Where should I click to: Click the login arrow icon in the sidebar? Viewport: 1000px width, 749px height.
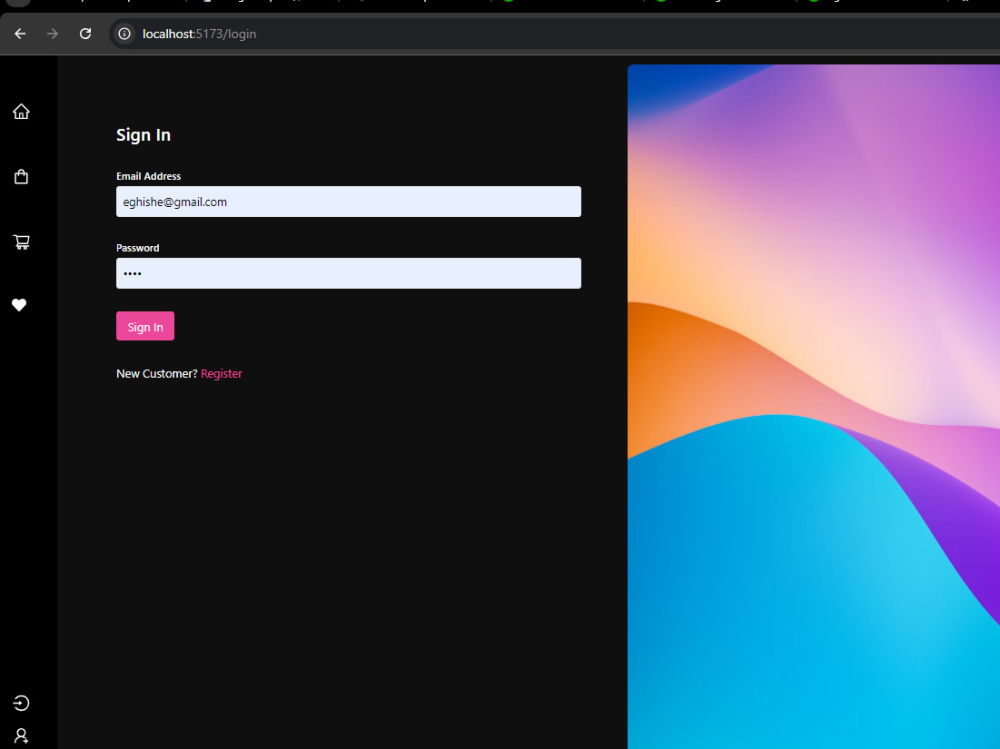[21, 702]
